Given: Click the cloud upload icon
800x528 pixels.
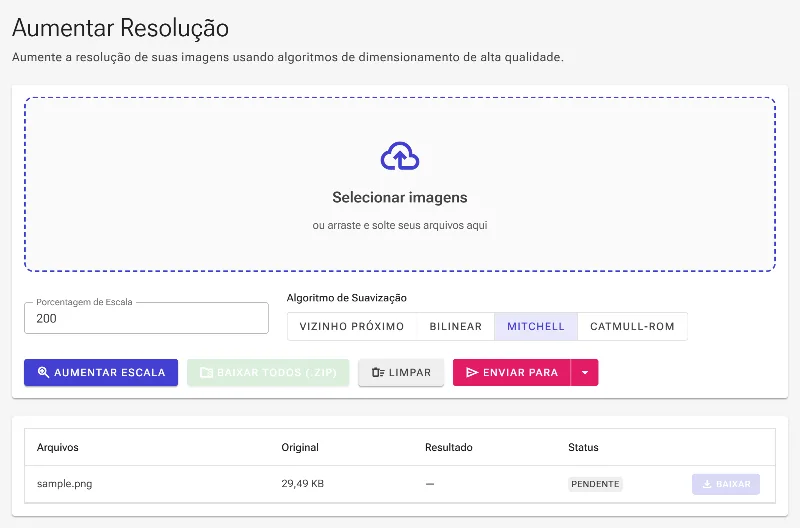Looking at the screenshot, I should (x=399, y=156).
